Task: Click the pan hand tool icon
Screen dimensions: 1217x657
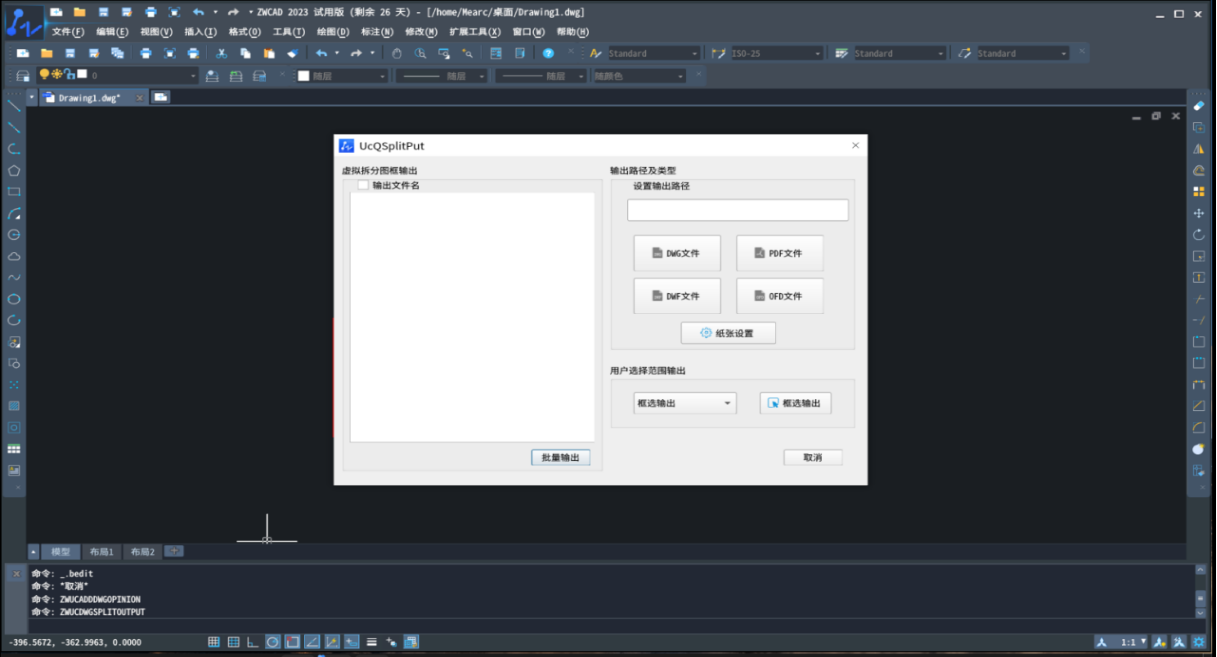Action: [x=397, y=54]
